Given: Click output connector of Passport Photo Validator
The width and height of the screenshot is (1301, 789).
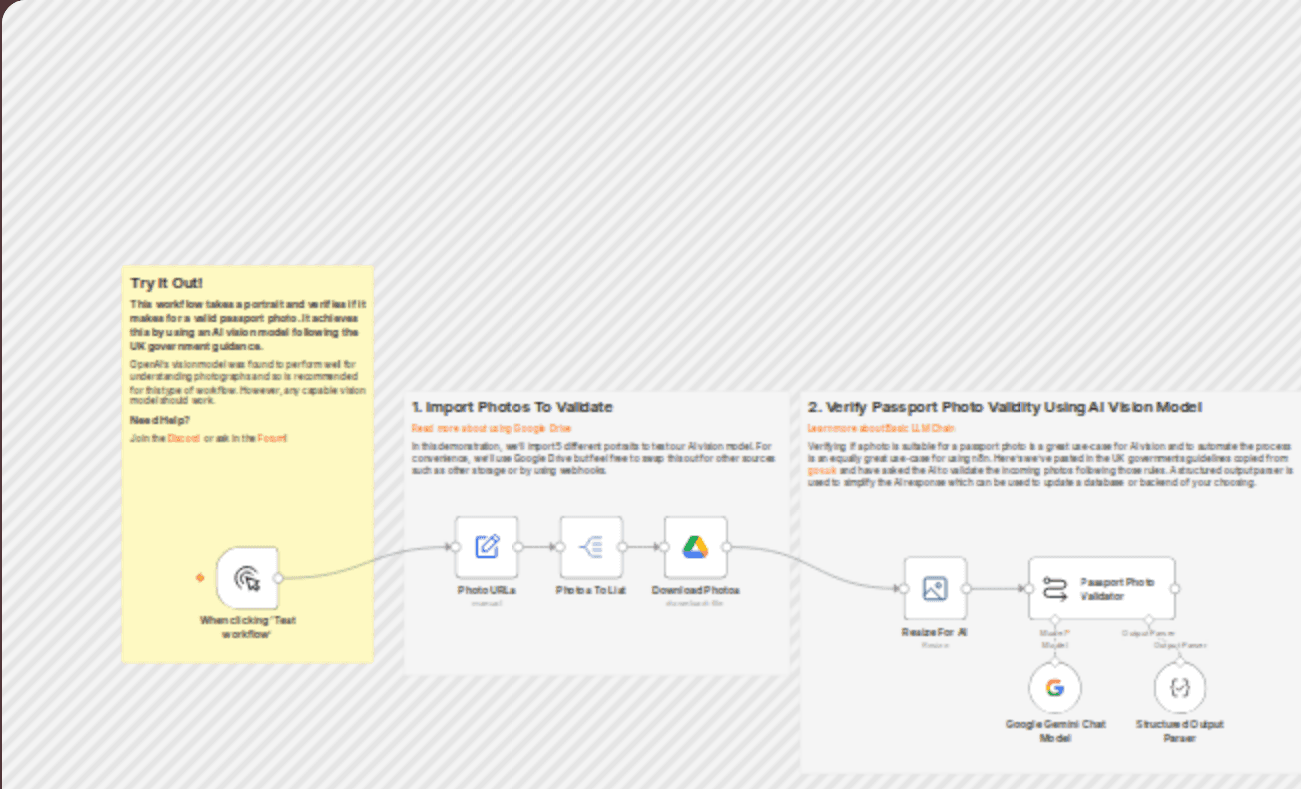Looking at the screenshot, I should click(x=1175, y=588).
